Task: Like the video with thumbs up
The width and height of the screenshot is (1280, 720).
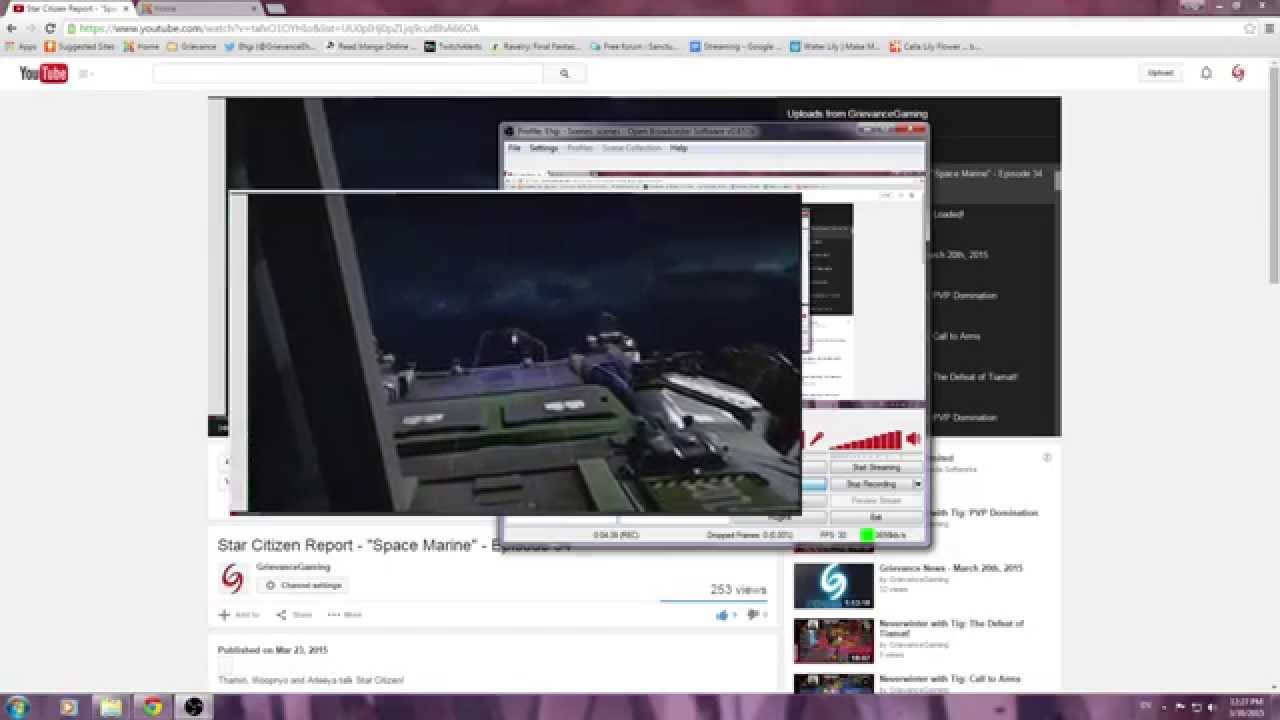Action: 722,615
